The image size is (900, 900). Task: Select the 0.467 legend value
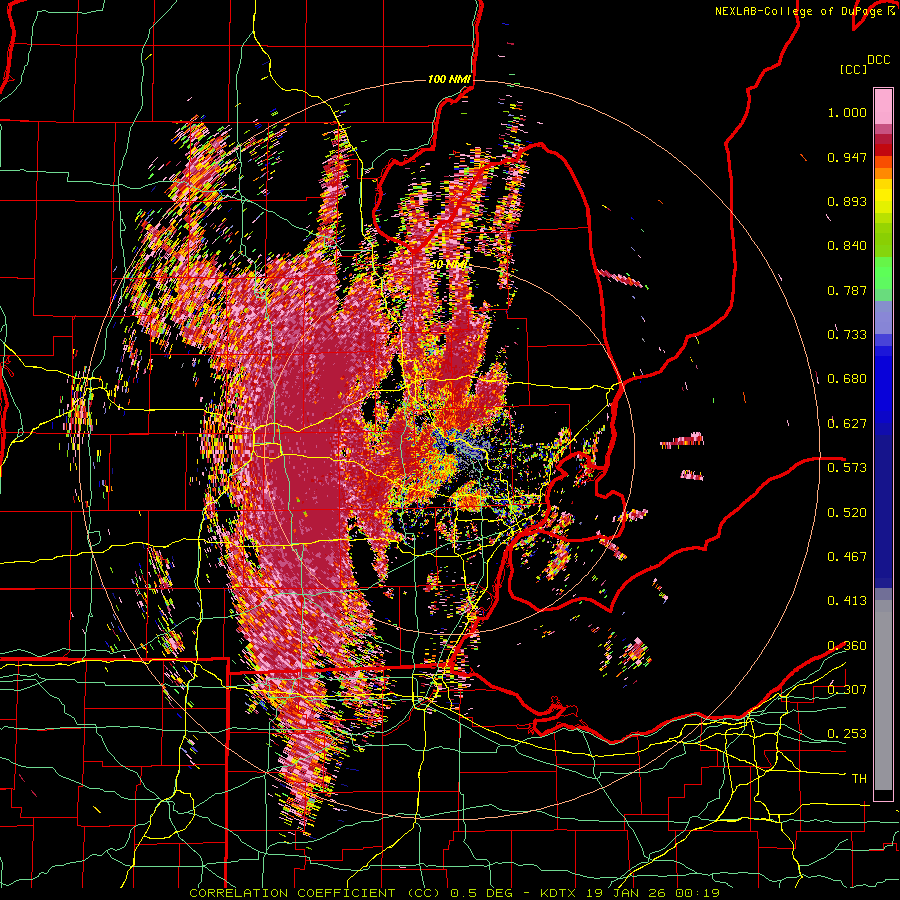(x=847, y=557)
